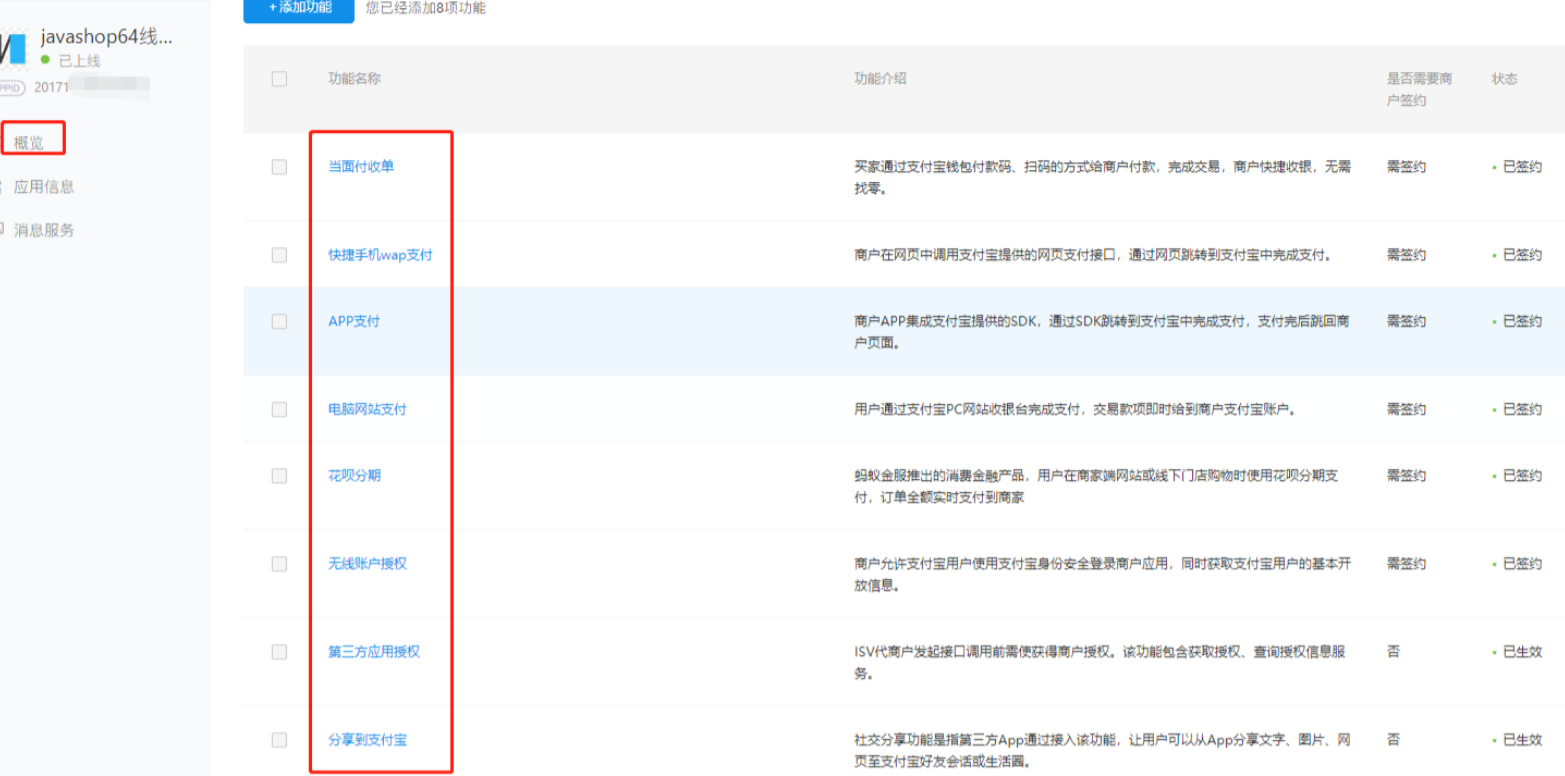1565x776 pixels.
Task: Select checkbox for 分享到支付宝
Action: (279, 740)
